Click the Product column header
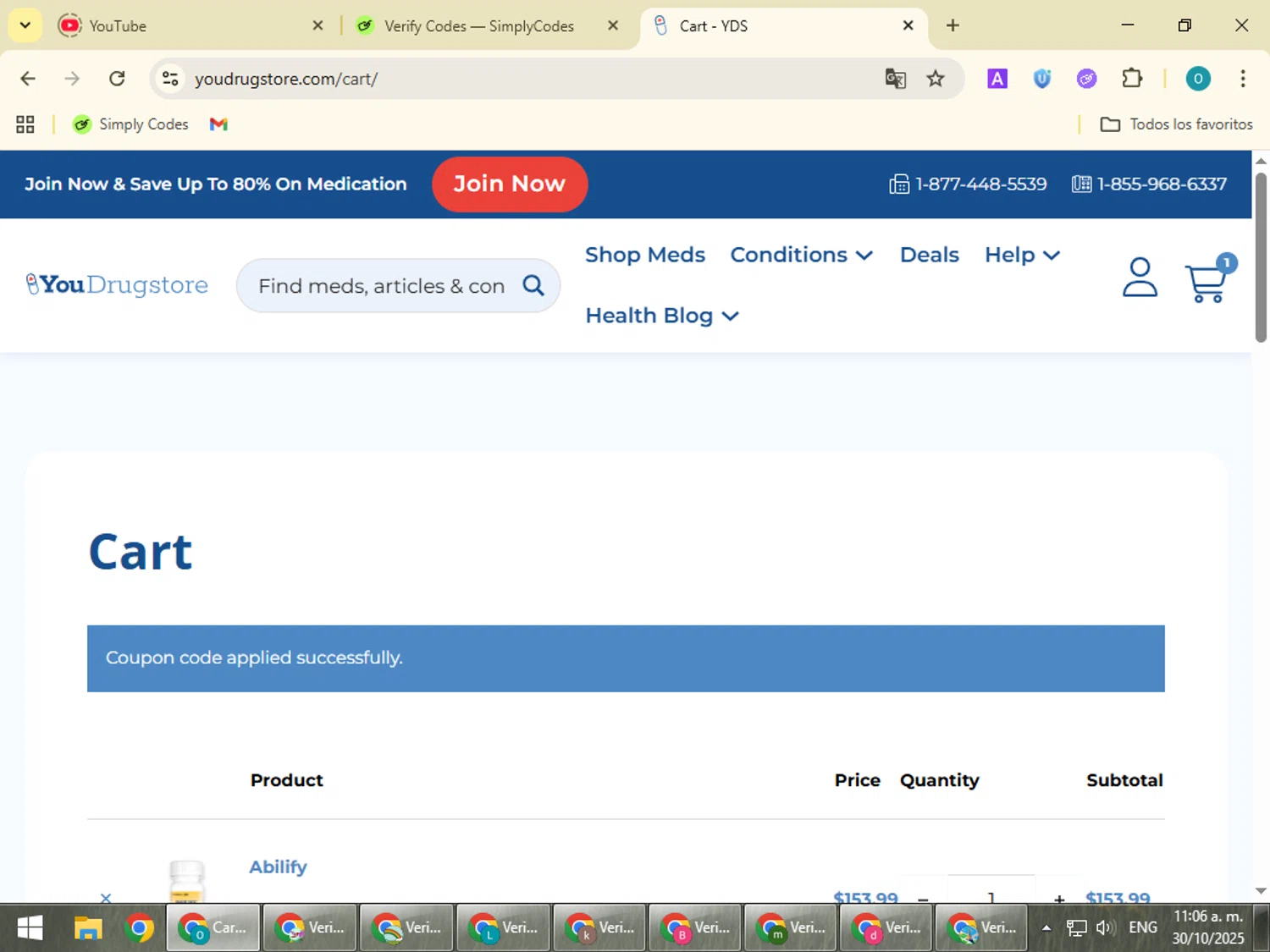Screen dimensions: 1270x952 (x=286, y=780)
